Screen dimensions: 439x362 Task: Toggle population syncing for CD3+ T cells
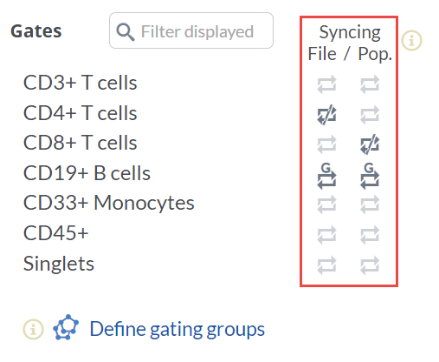pyautogui.click(x=370, y=84)
